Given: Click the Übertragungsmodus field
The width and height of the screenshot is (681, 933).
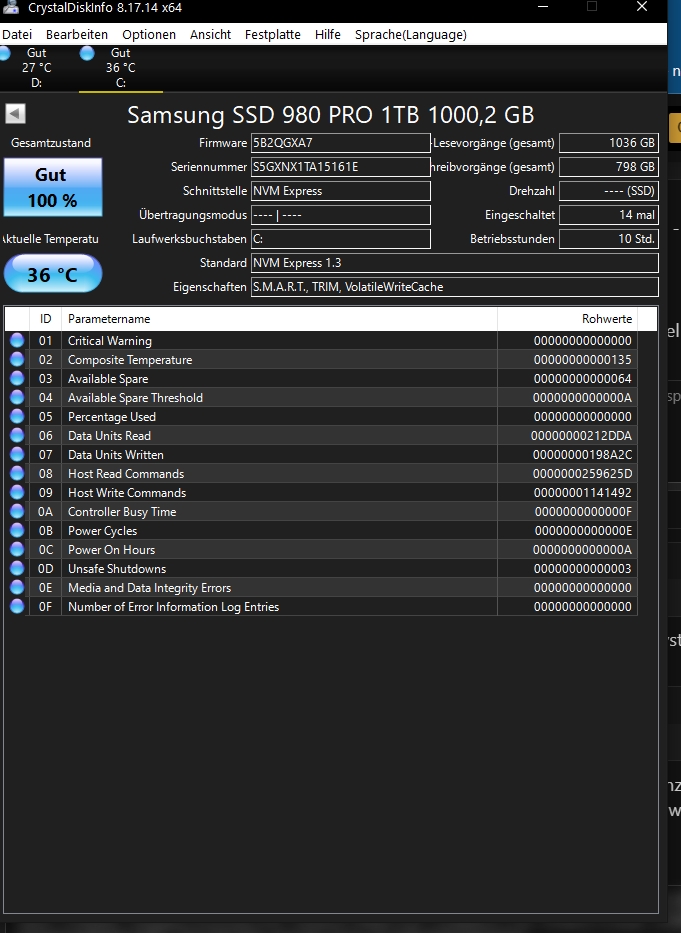Looking at the screenshot, I should coord(340,215).
